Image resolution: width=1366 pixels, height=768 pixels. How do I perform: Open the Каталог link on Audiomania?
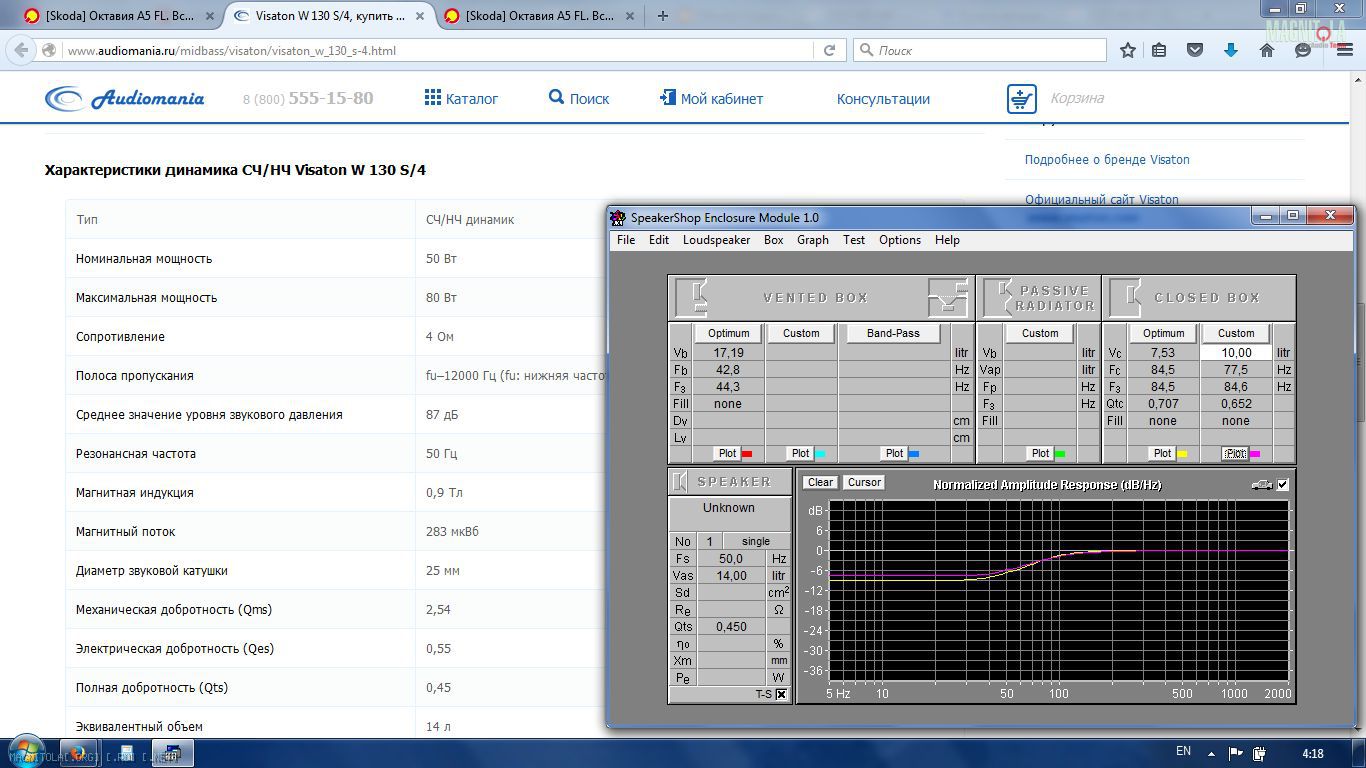tap(461, 98)
